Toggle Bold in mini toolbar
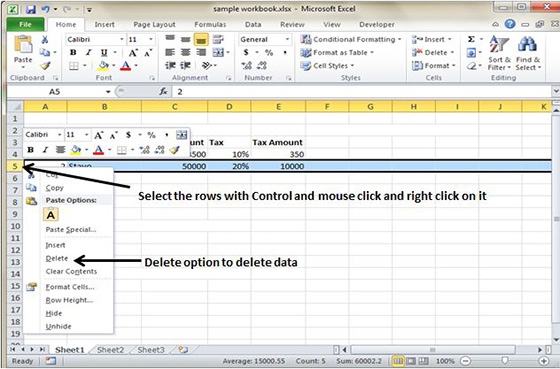The height and width of the screenshot is (369, 560). (x=31, y=150)
